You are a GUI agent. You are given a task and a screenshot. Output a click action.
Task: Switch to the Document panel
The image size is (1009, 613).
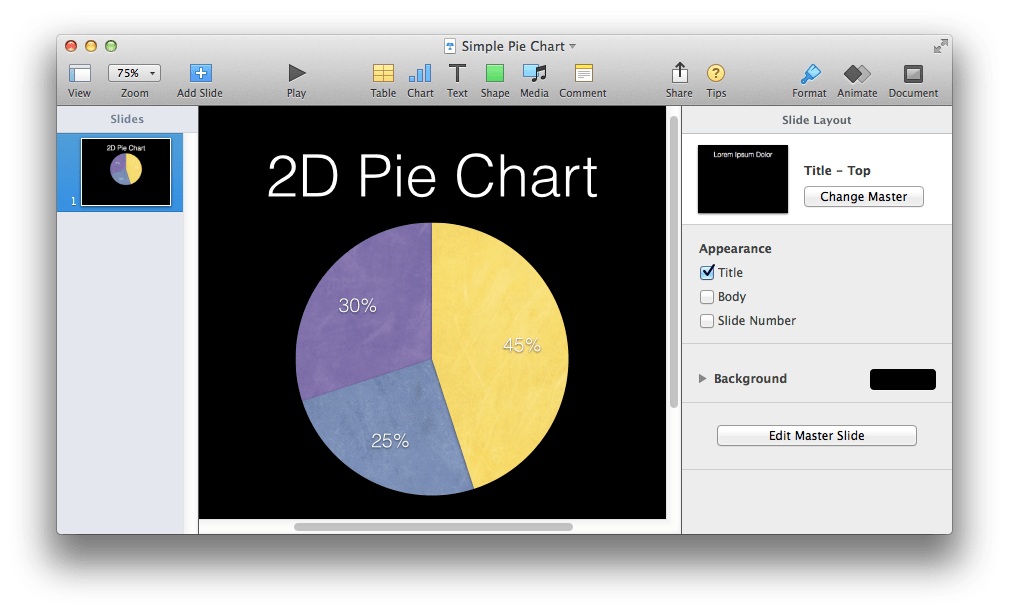[912, 80]
